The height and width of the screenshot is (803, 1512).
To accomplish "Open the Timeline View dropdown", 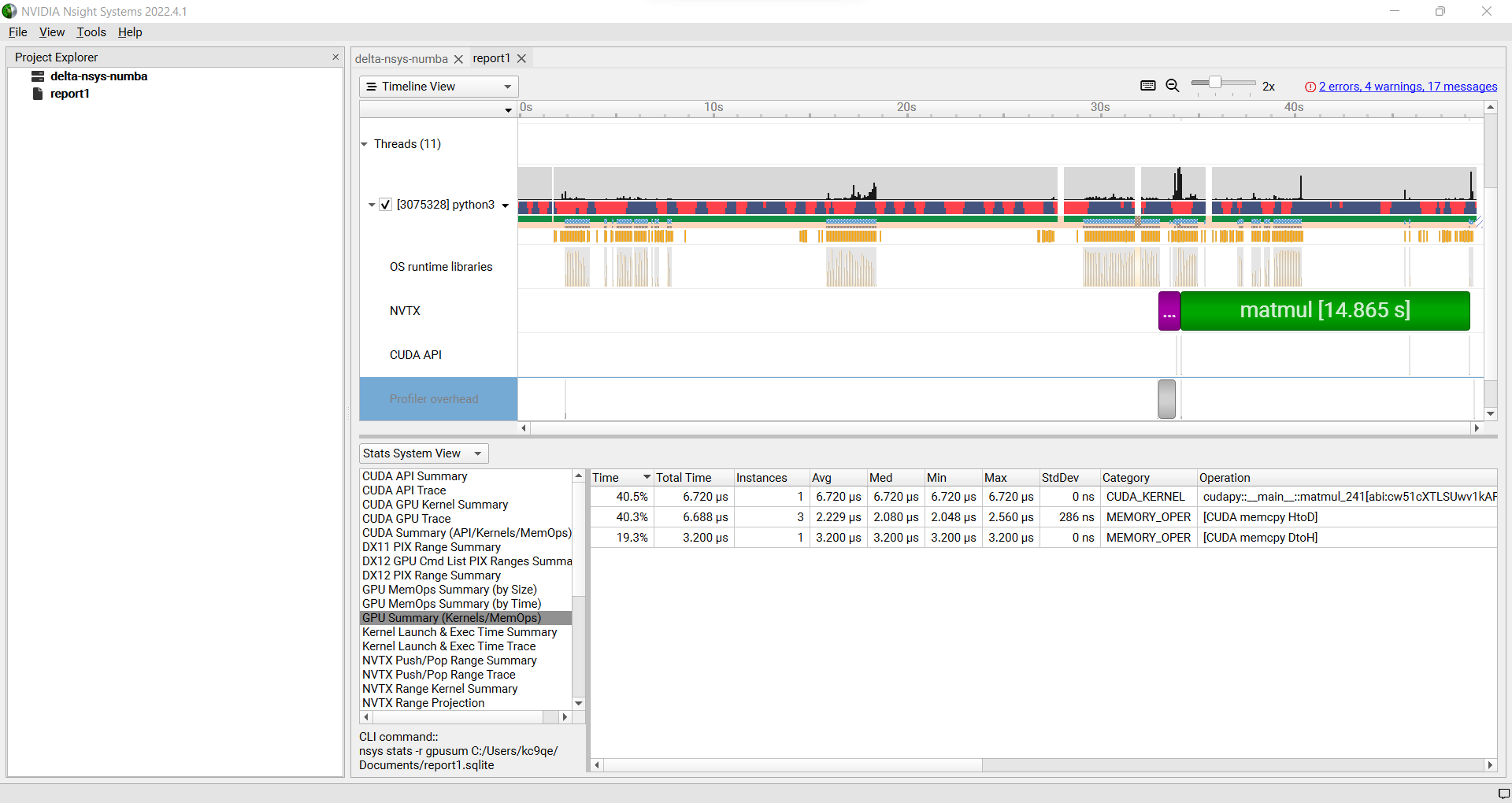I will pos(439,87).
